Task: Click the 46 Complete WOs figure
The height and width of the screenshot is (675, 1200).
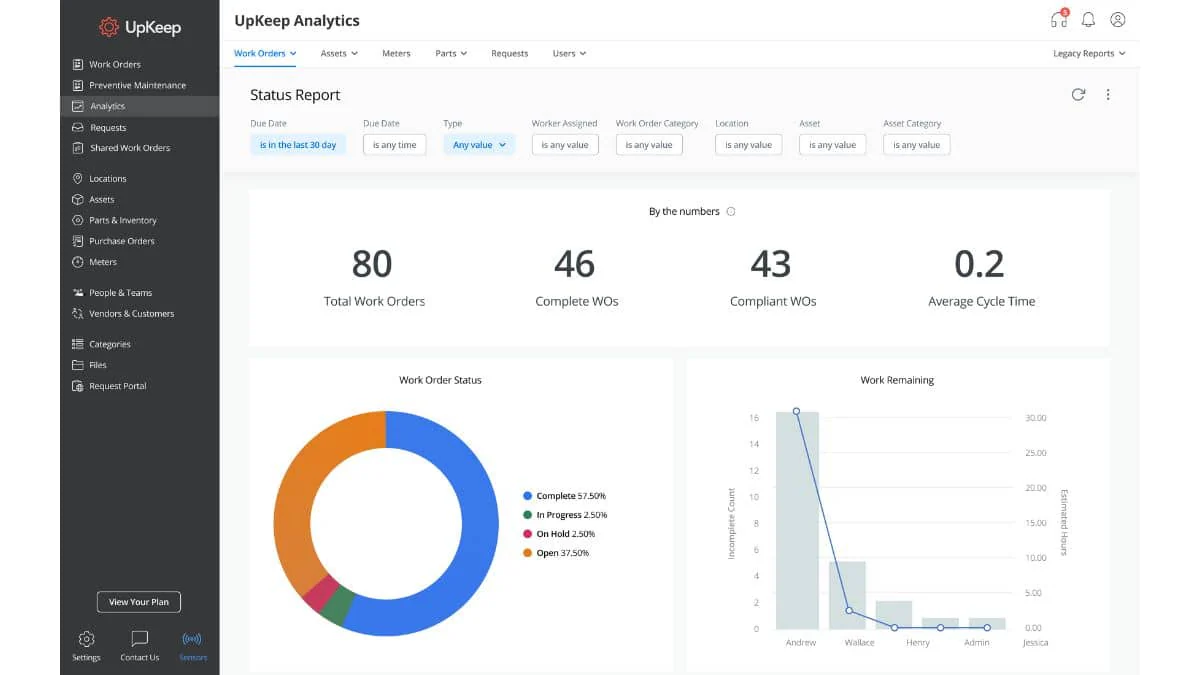Action: 575,264
